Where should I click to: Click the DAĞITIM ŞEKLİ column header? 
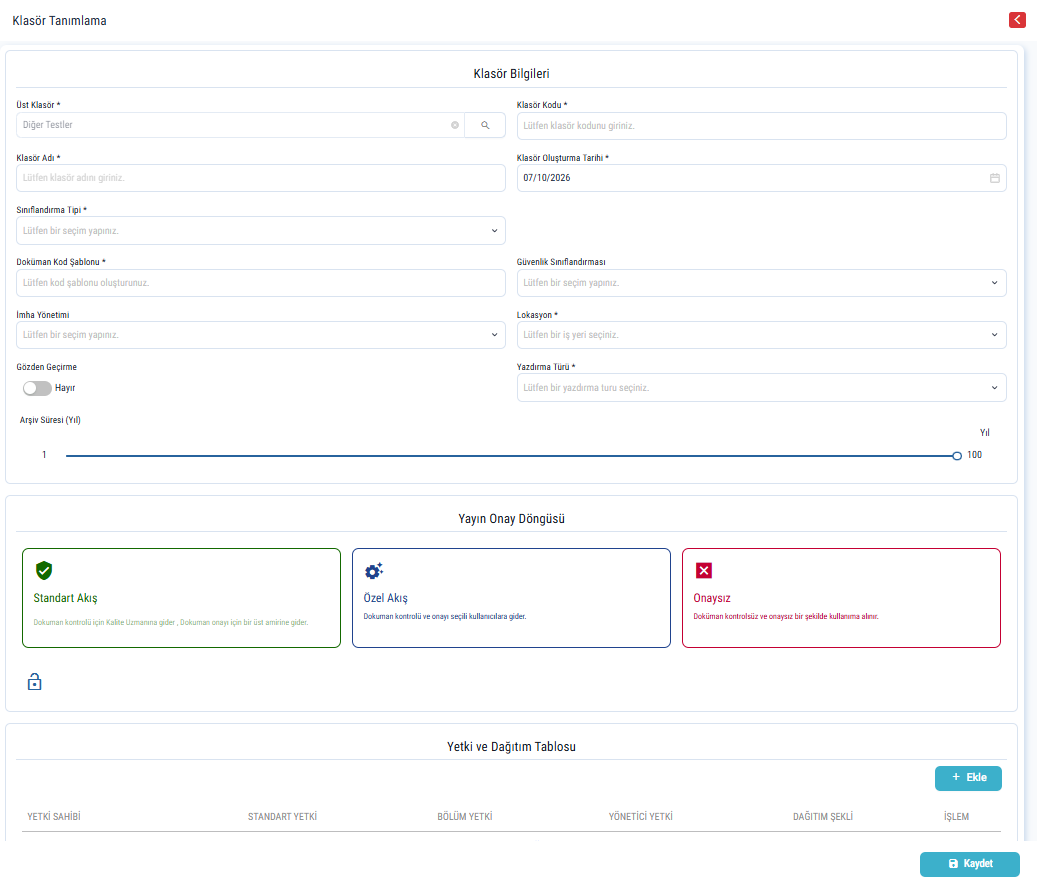(x=823, y=817)
